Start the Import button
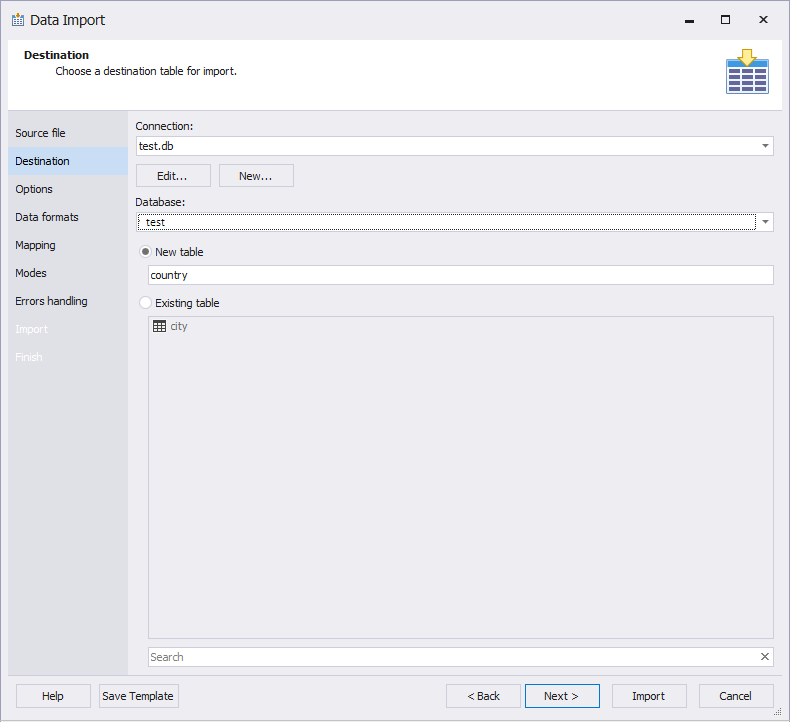Viewport: 790px width, 722px height. point(649,696)
